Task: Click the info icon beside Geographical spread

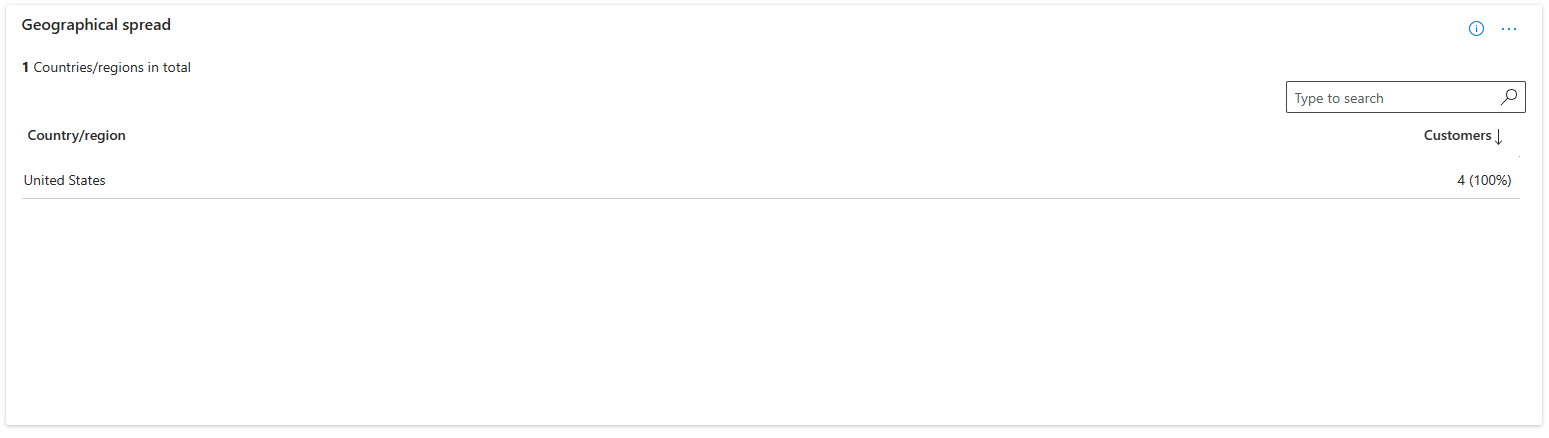Action: tap(1476, 29)
